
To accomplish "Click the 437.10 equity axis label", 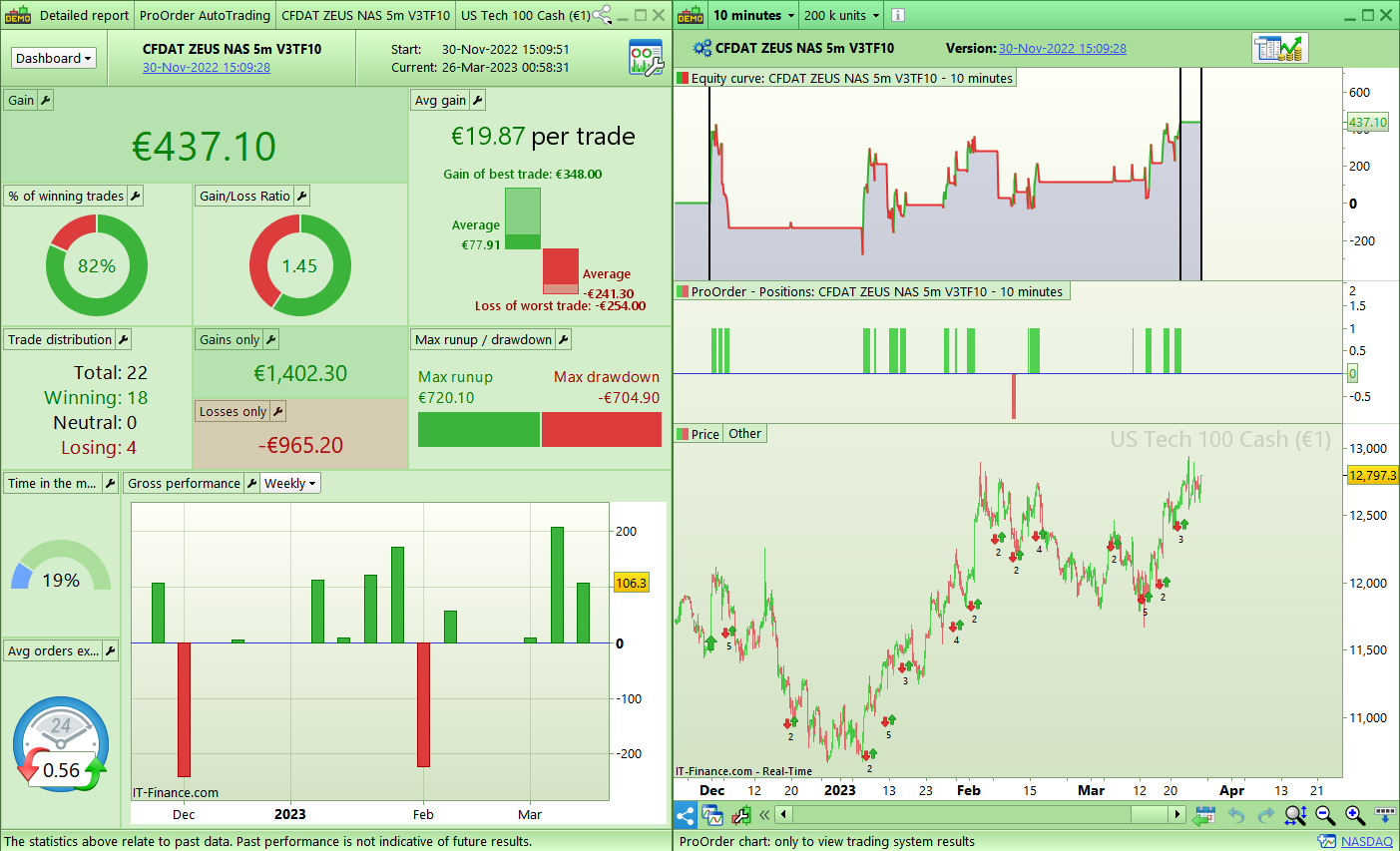I will [x=1367, y=122].
